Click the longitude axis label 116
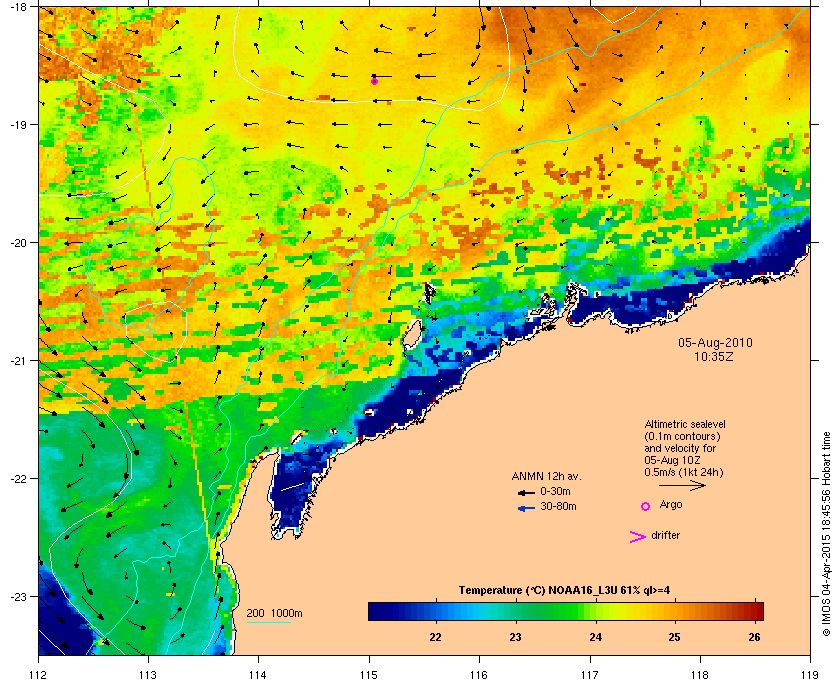This screenshot has width=840, height=680. pos(479,674)
